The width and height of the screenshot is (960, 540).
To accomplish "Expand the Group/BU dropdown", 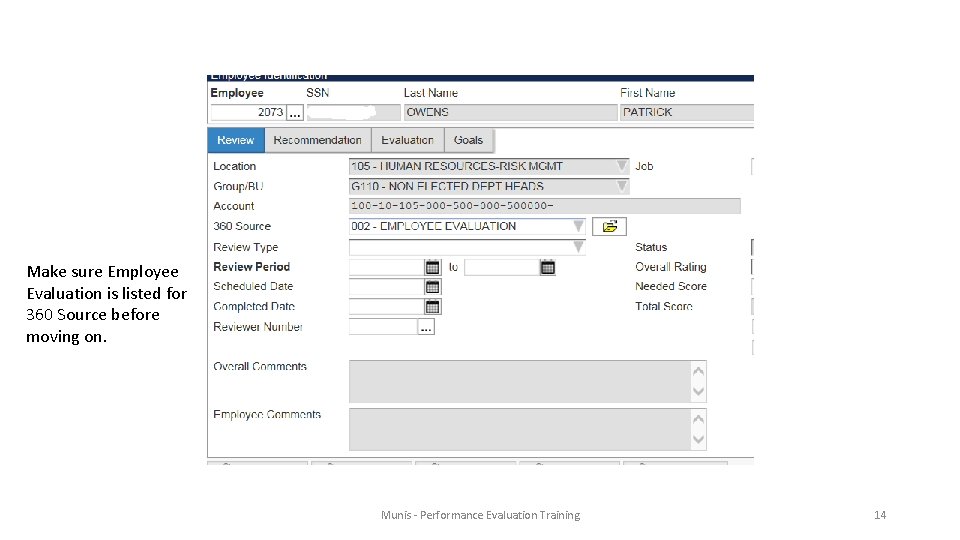I will [x=621, y=186].
